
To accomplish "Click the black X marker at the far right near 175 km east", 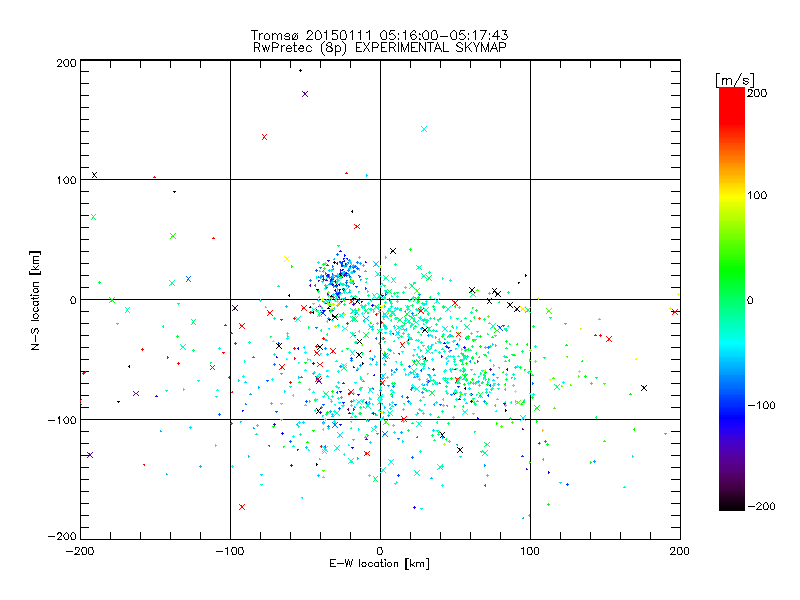I will pos(644,388).
